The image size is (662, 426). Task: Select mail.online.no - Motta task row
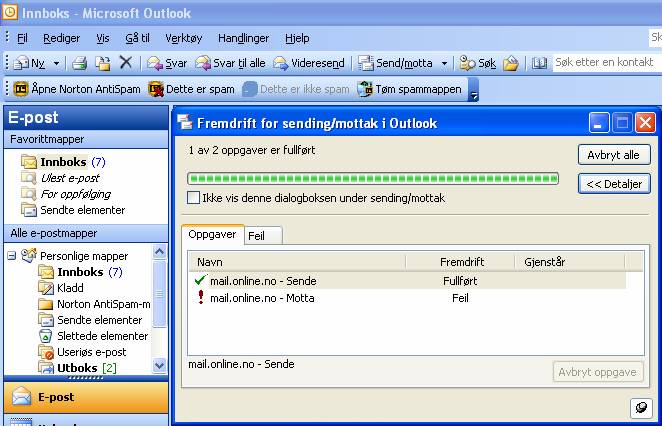pyautogui.click(x=407, y=298)
